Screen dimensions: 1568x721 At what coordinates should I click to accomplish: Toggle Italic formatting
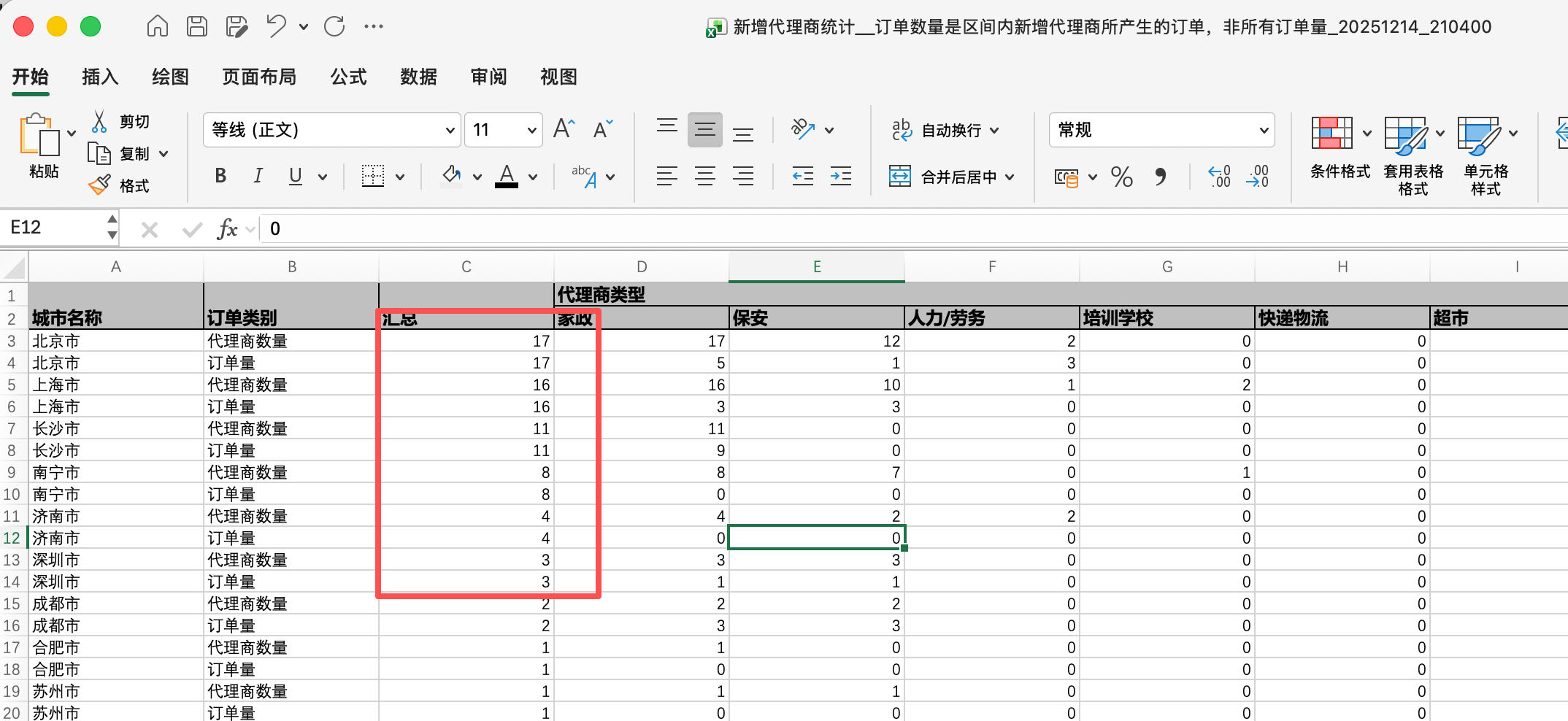coord(258,177)
